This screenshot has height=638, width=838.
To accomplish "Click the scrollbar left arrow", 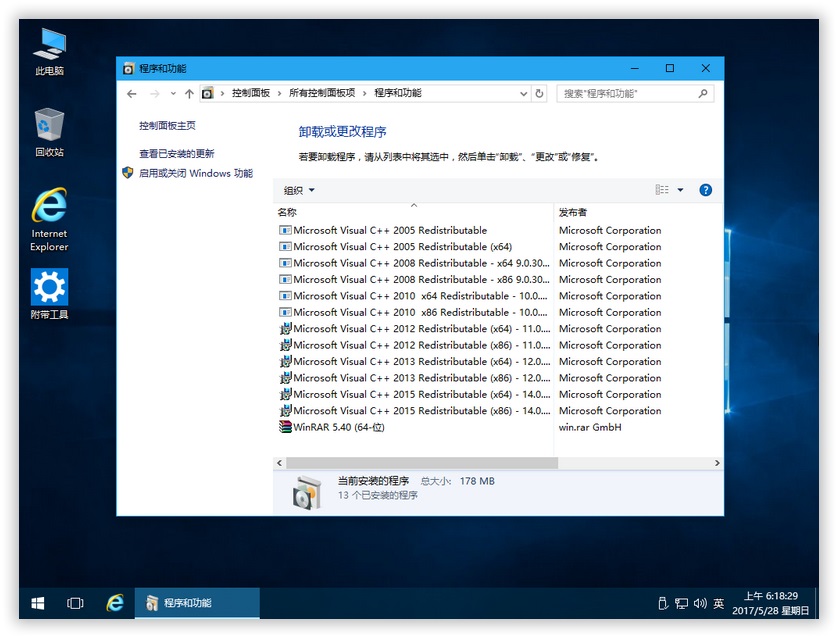I will coord(279,463).
